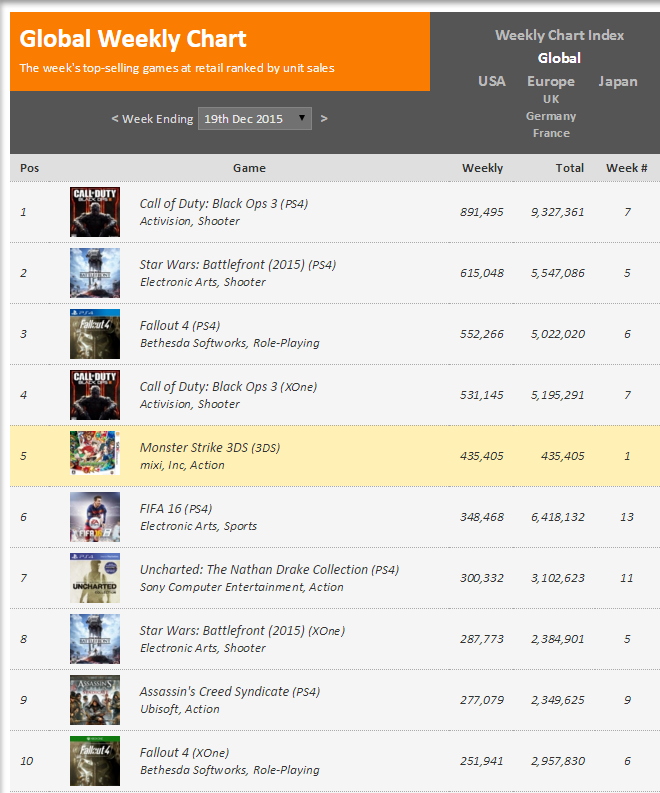Click total sales value 3,102,623
This screenshot has width=660, height=793.
[557, 579]
